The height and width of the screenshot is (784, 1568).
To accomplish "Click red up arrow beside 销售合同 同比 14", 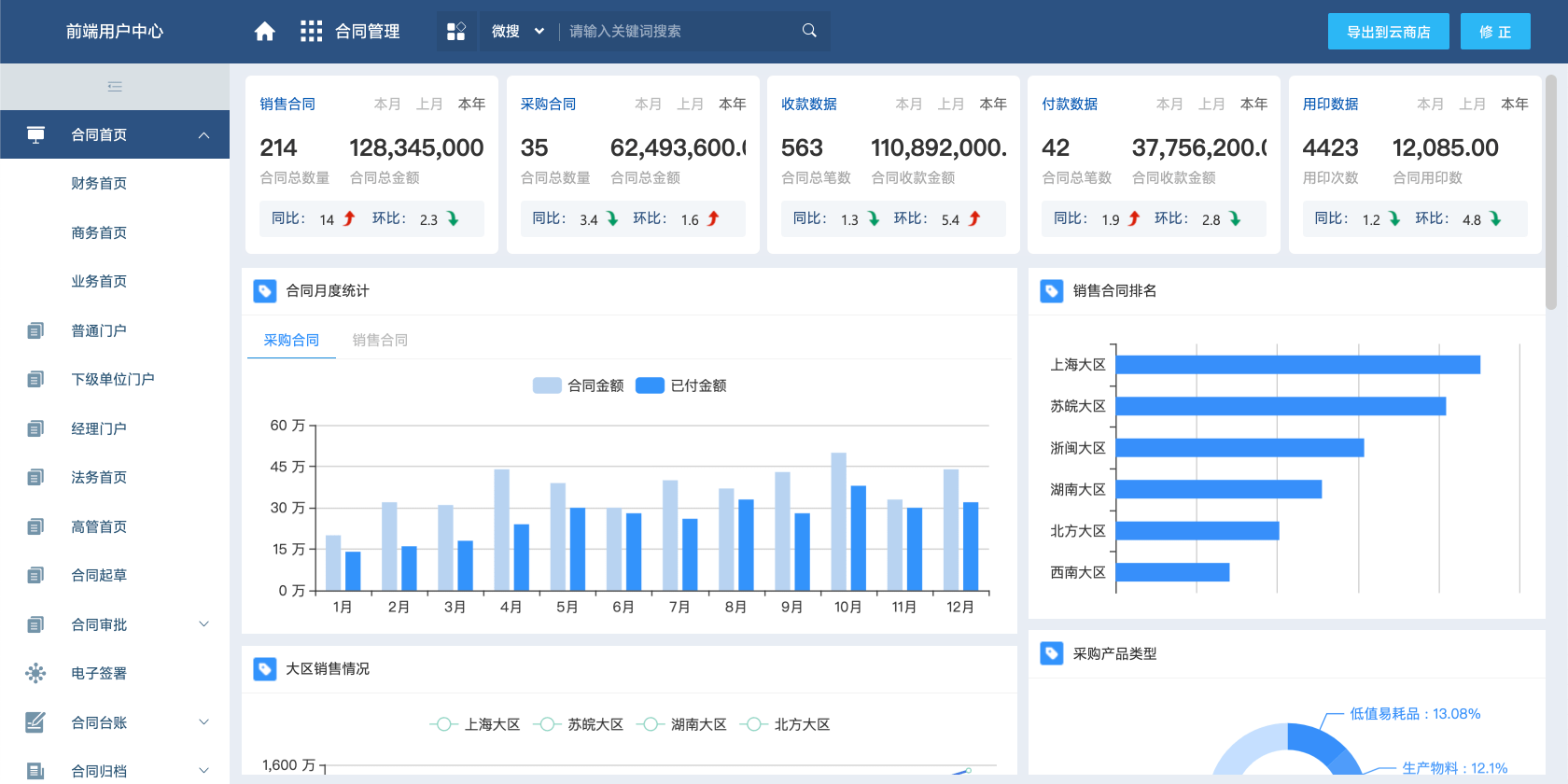I will point(349,218).
